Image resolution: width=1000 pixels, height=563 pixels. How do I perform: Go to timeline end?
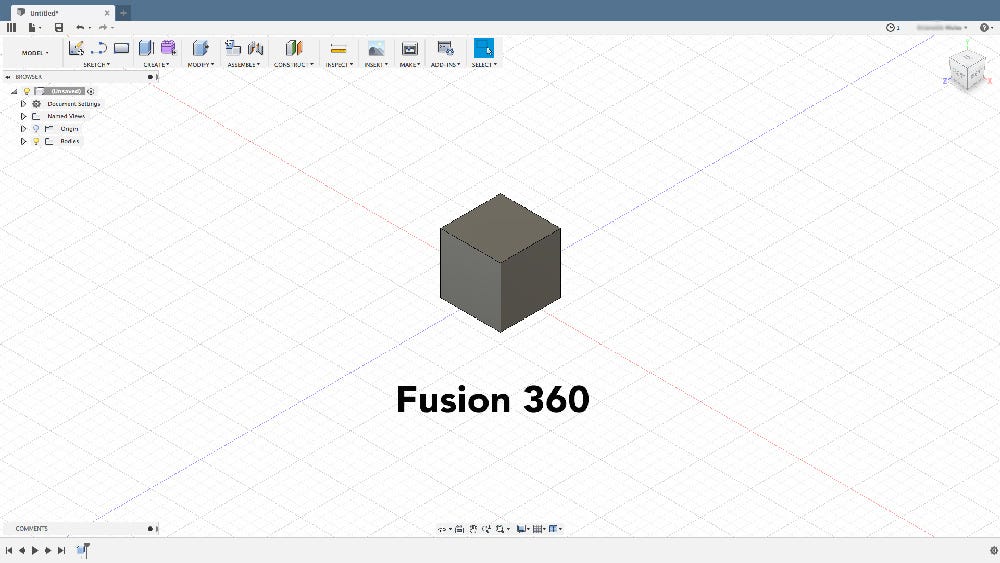pos(61,550)
